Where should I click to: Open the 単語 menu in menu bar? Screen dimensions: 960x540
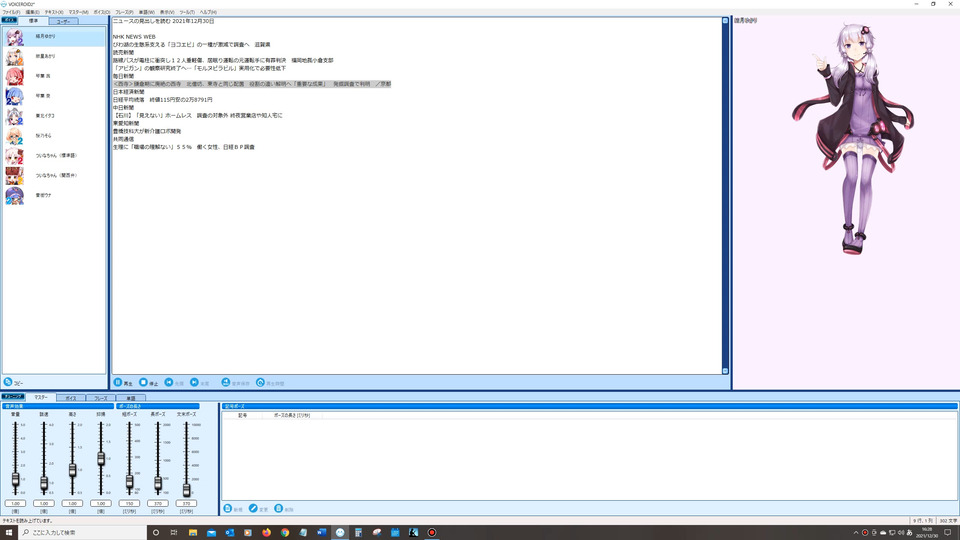click(147, 12)
